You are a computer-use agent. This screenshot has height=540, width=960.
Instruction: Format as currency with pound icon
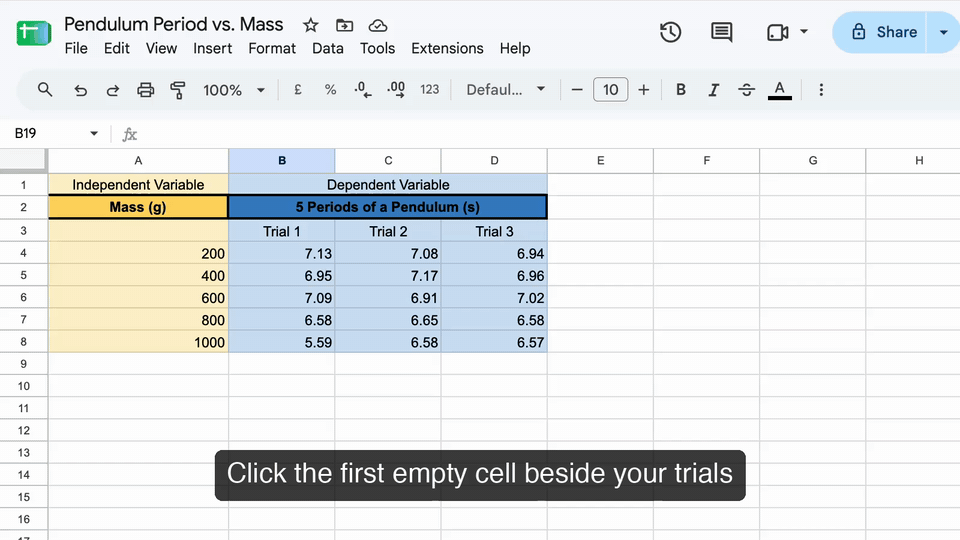coord(298,89)
